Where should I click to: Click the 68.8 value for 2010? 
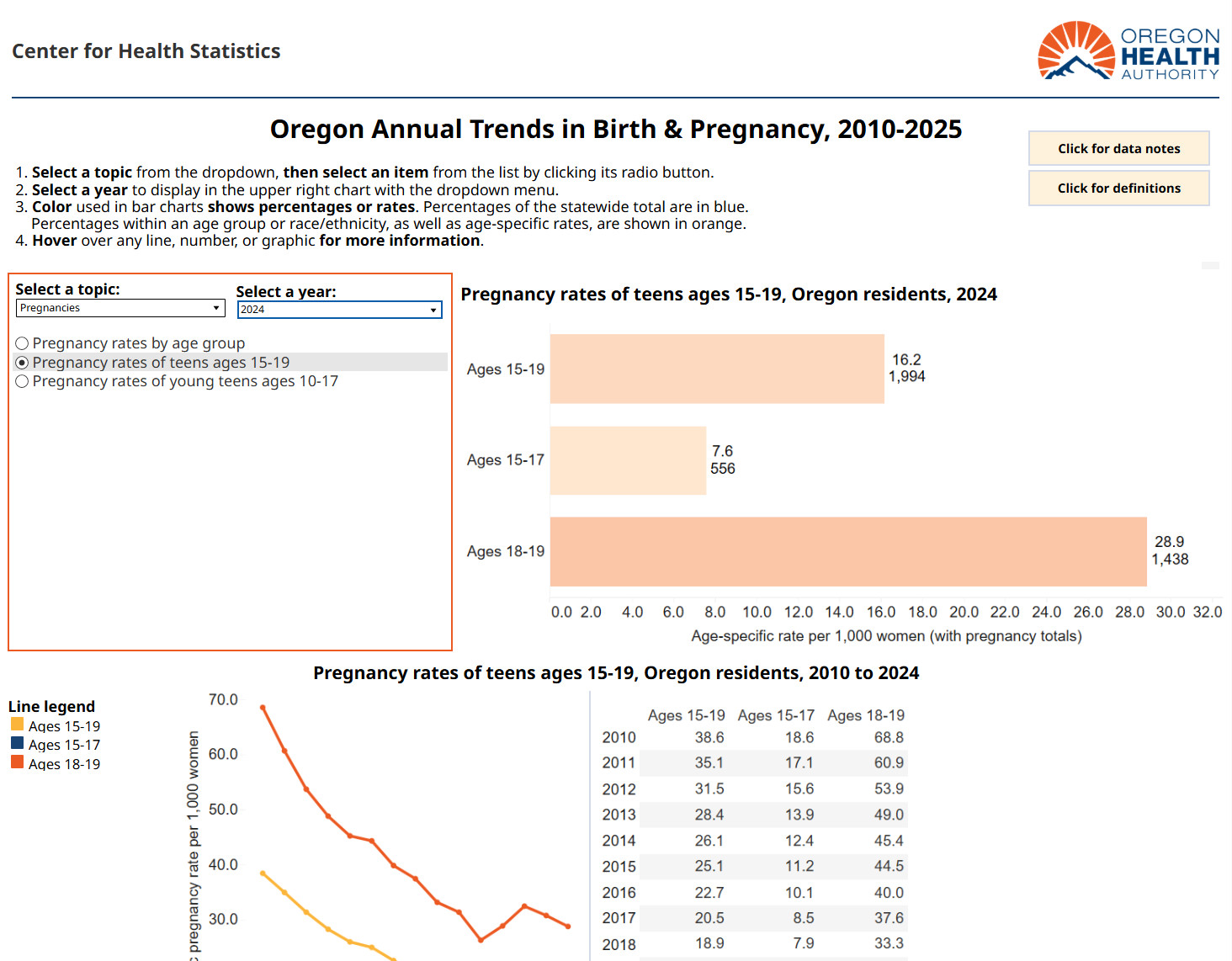889,737
